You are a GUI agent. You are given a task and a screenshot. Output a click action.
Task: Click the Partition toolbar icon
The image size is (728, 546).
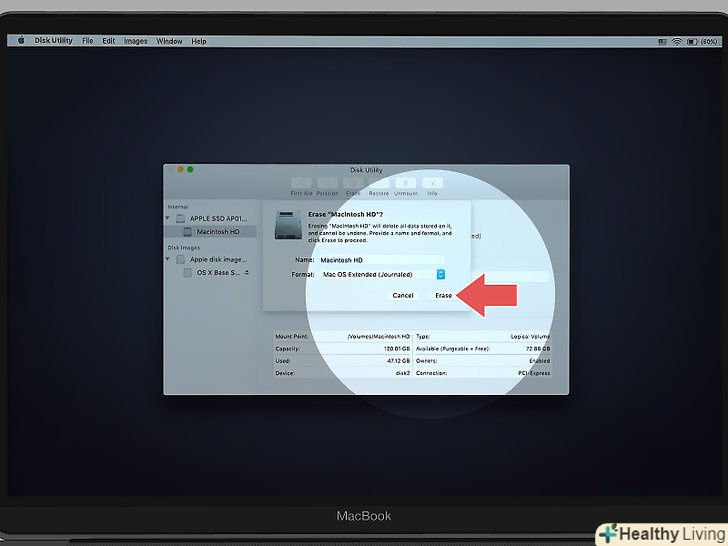(x=327, y=182)
